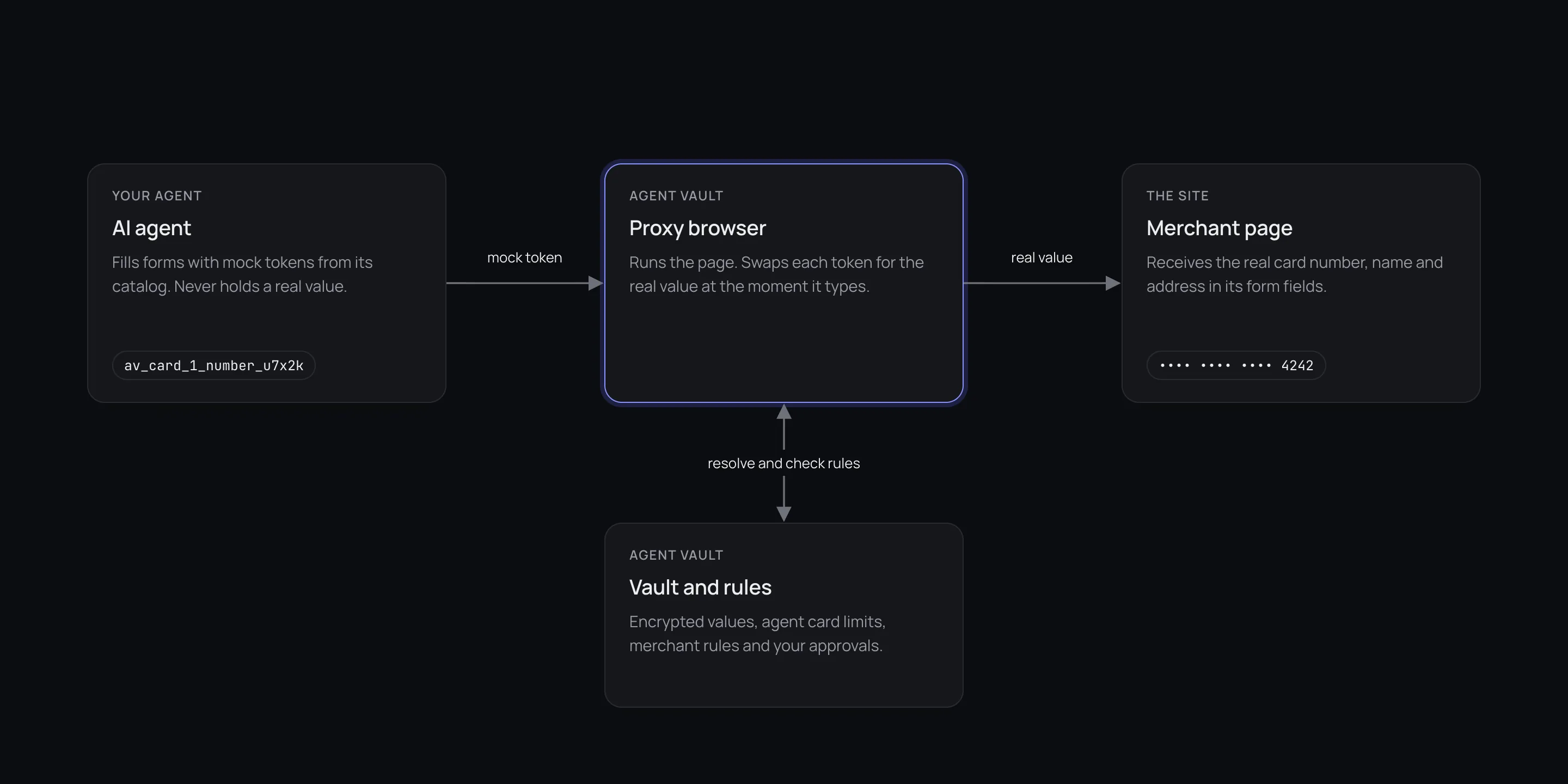Viewport: 1568px width, 784px height.
Task: Click the 'Fills forms with mock tokens' description
Action: point(242,274)
